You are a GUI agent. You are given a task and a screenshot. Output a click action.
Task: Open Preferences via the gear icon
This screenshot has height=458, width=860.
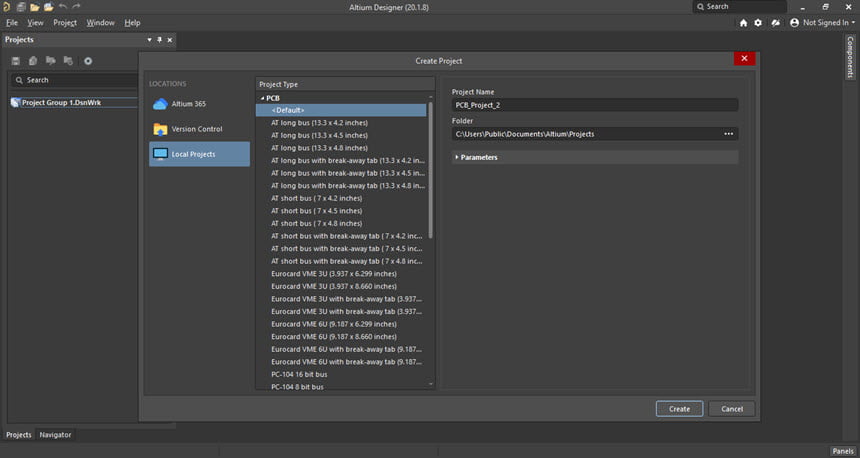click(758, 22)
